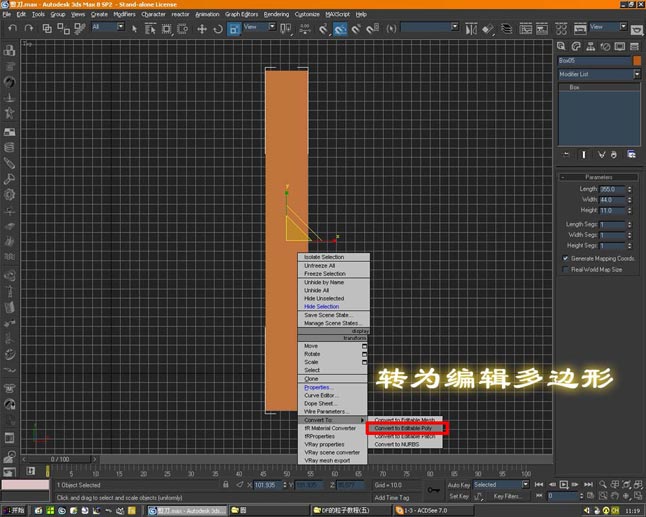Open Render Scene dialog icon
This screenshot has width=646, height=517.
580,29
